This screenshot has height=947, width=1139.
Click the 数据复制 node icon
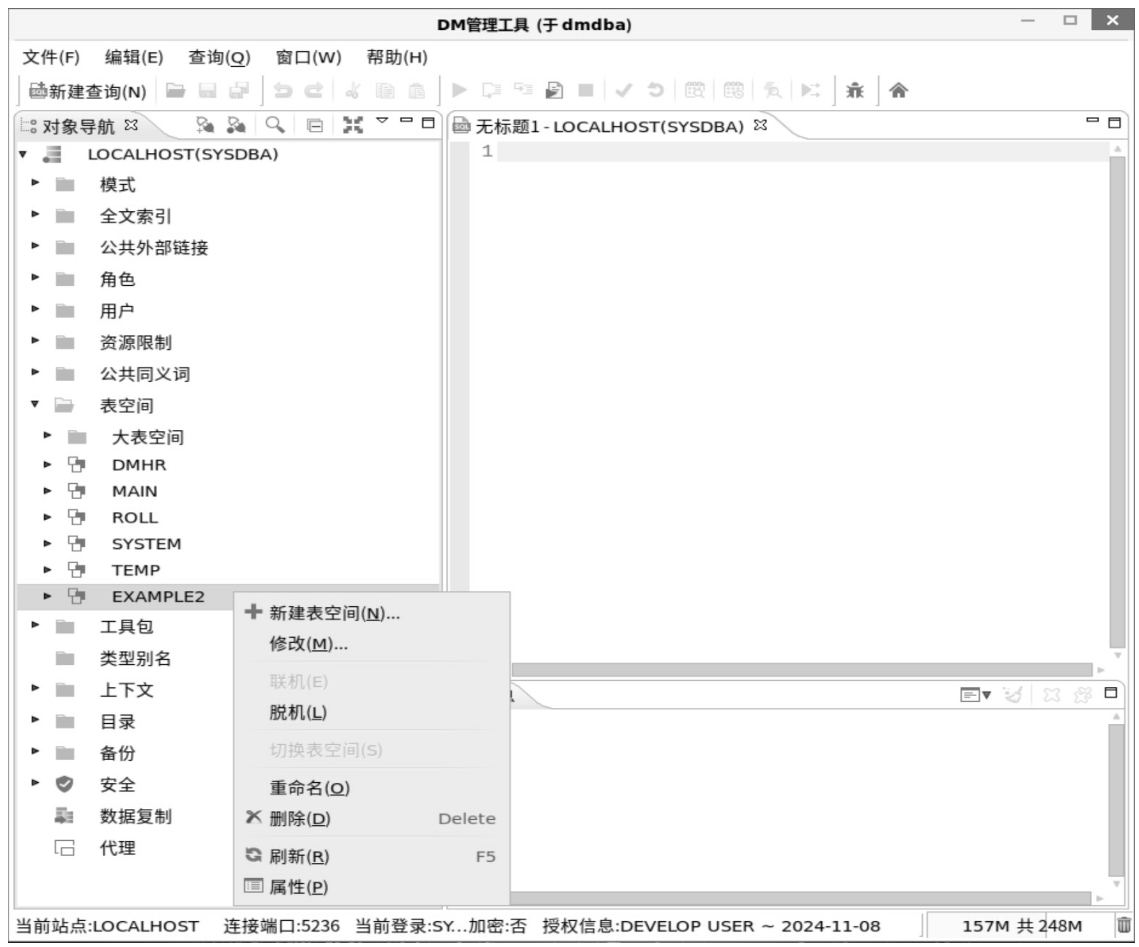point(65,816)
